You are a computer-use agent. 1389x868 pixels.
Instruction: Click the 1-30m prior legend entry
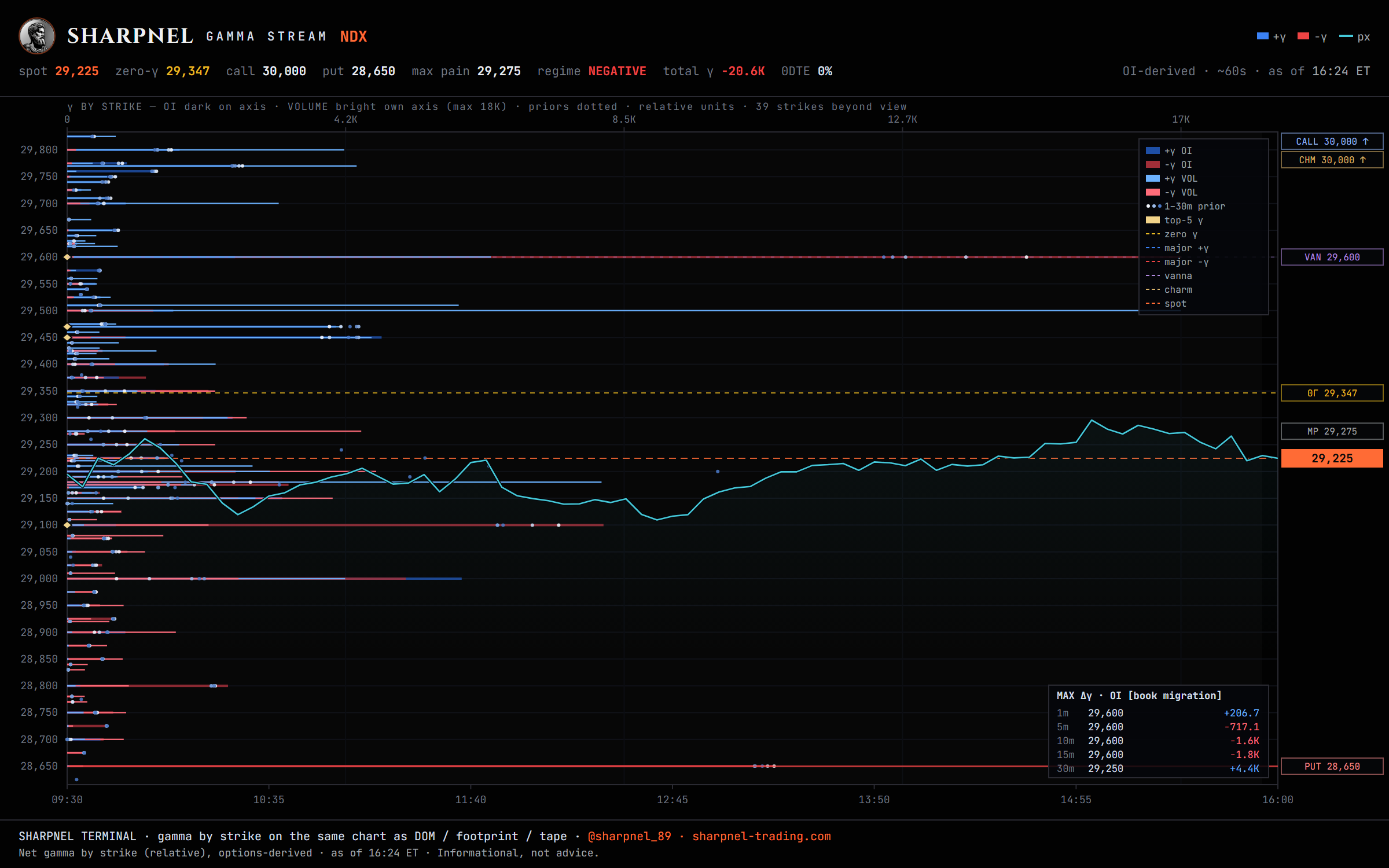(x=1185, y=206)
